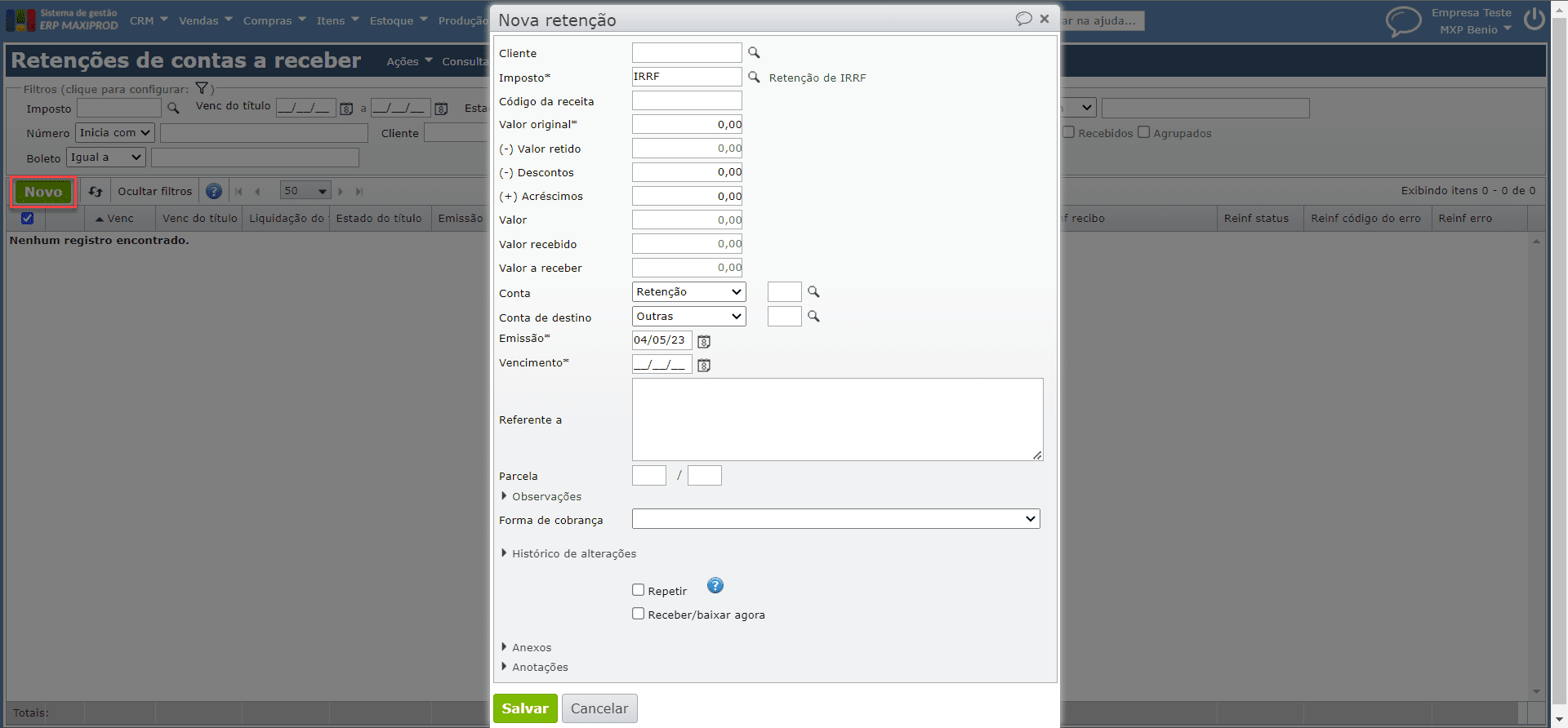
Task: Open the Boleto 'Igual a' filter dropdown
Action: tap(106, 158)
